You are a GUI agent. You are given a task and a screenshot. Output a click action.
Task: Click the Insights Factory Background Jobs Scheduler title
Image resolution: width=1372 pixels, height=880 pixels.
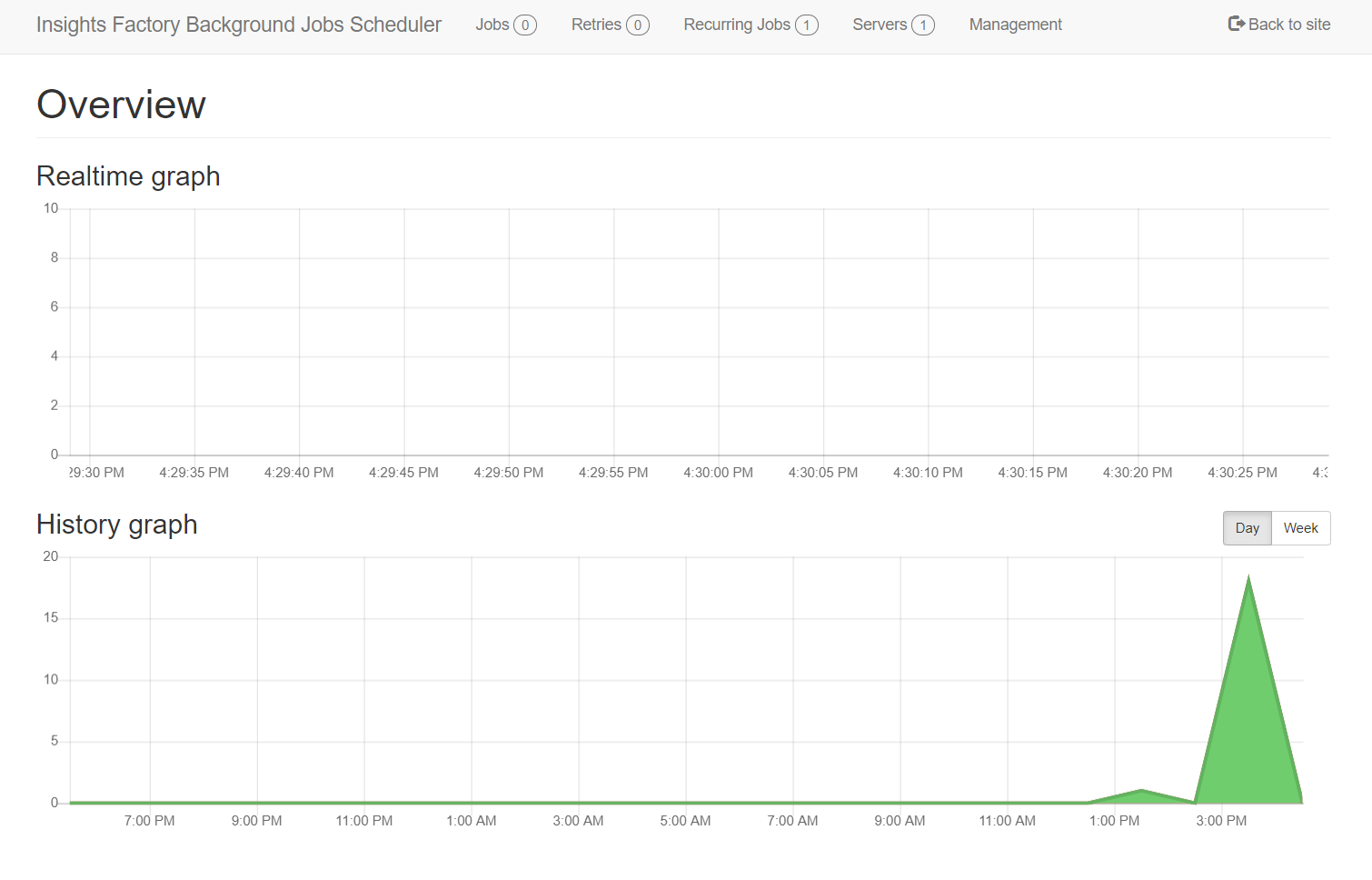[x=238, y=25]
